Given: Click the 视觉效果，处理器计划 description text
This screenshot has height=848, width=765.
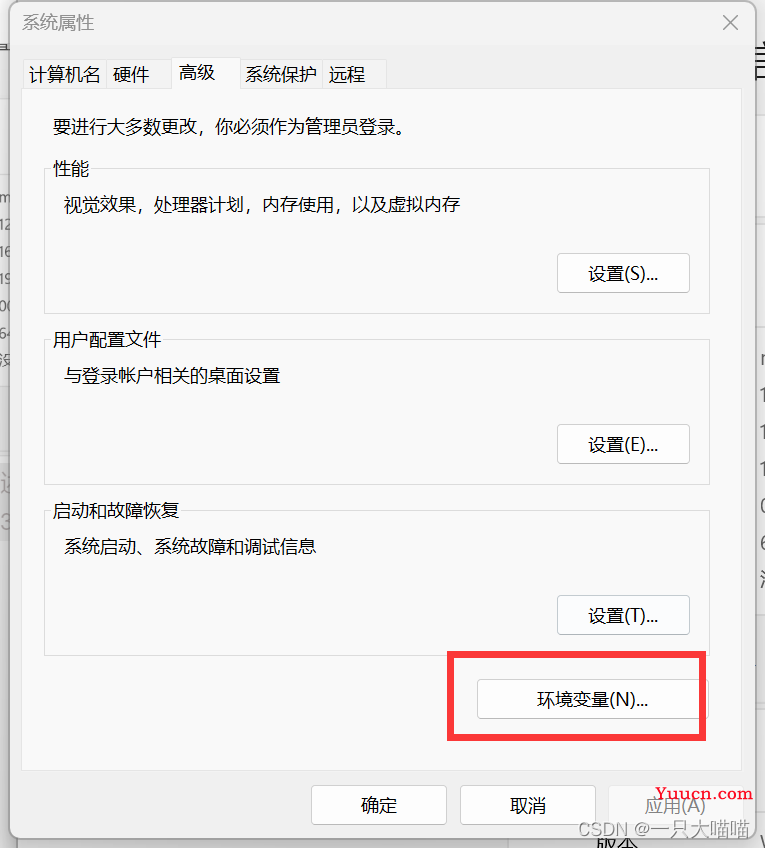Looking at the screenshot, I should point(262,204).
